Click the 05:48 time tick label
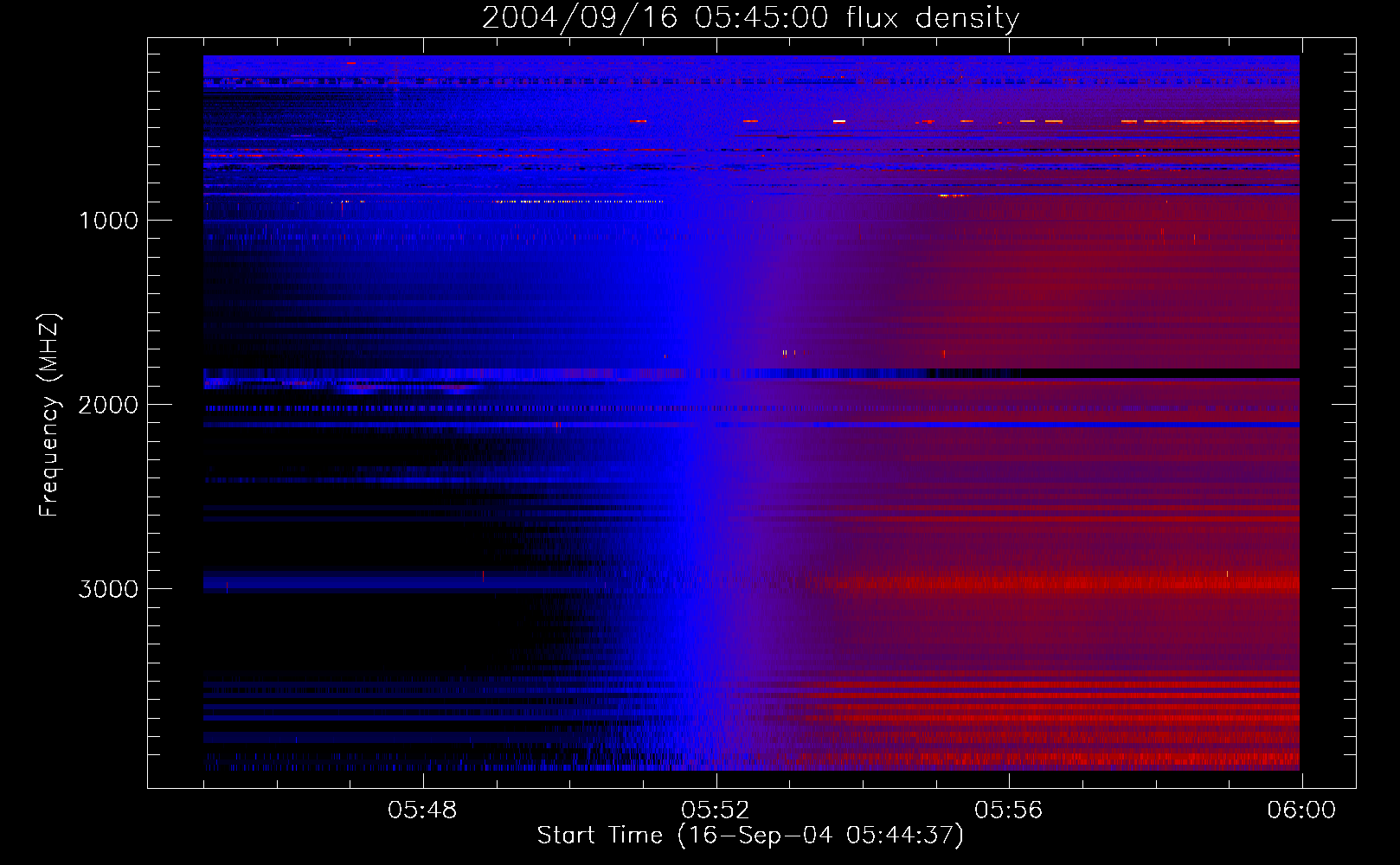The width and height of the screenshot is (1400, 865). point(422,811)
